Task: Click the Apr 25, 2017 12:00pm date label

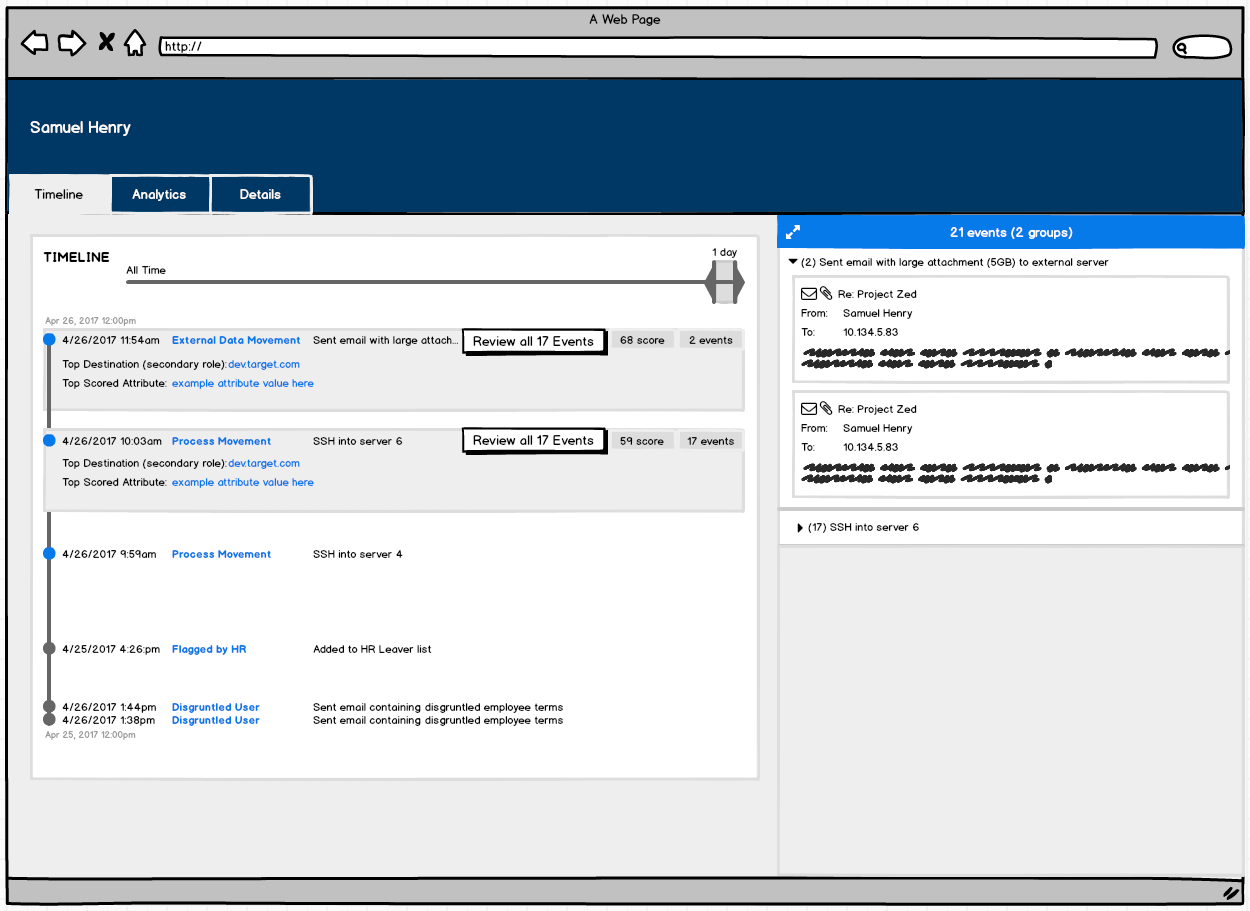Action: [90, 735]
